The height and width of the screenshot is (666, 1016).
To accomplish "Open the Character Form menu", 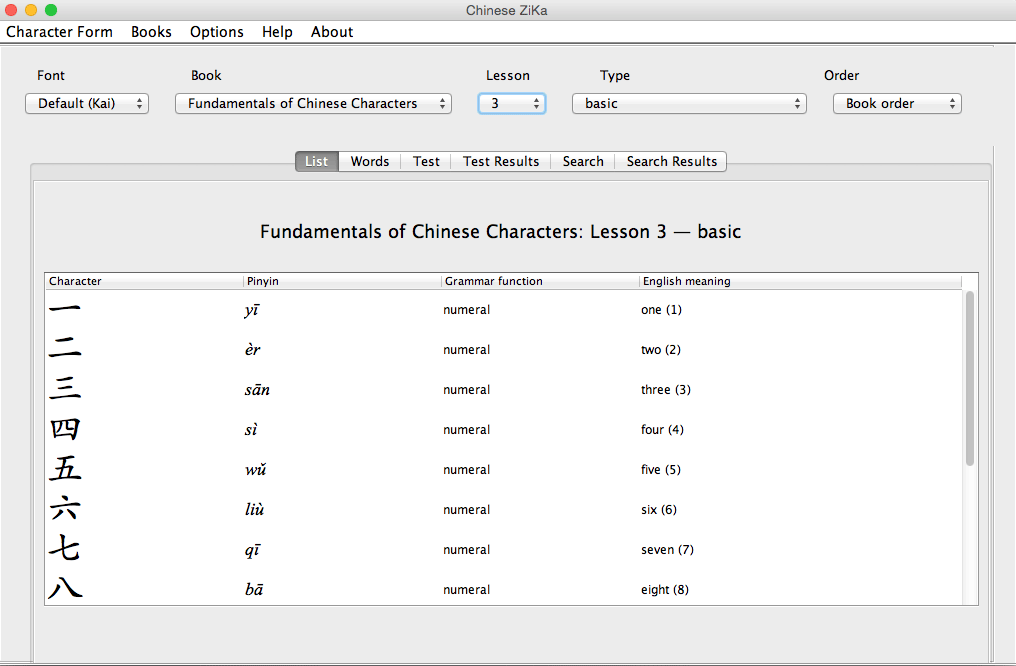I will [59, 32].
